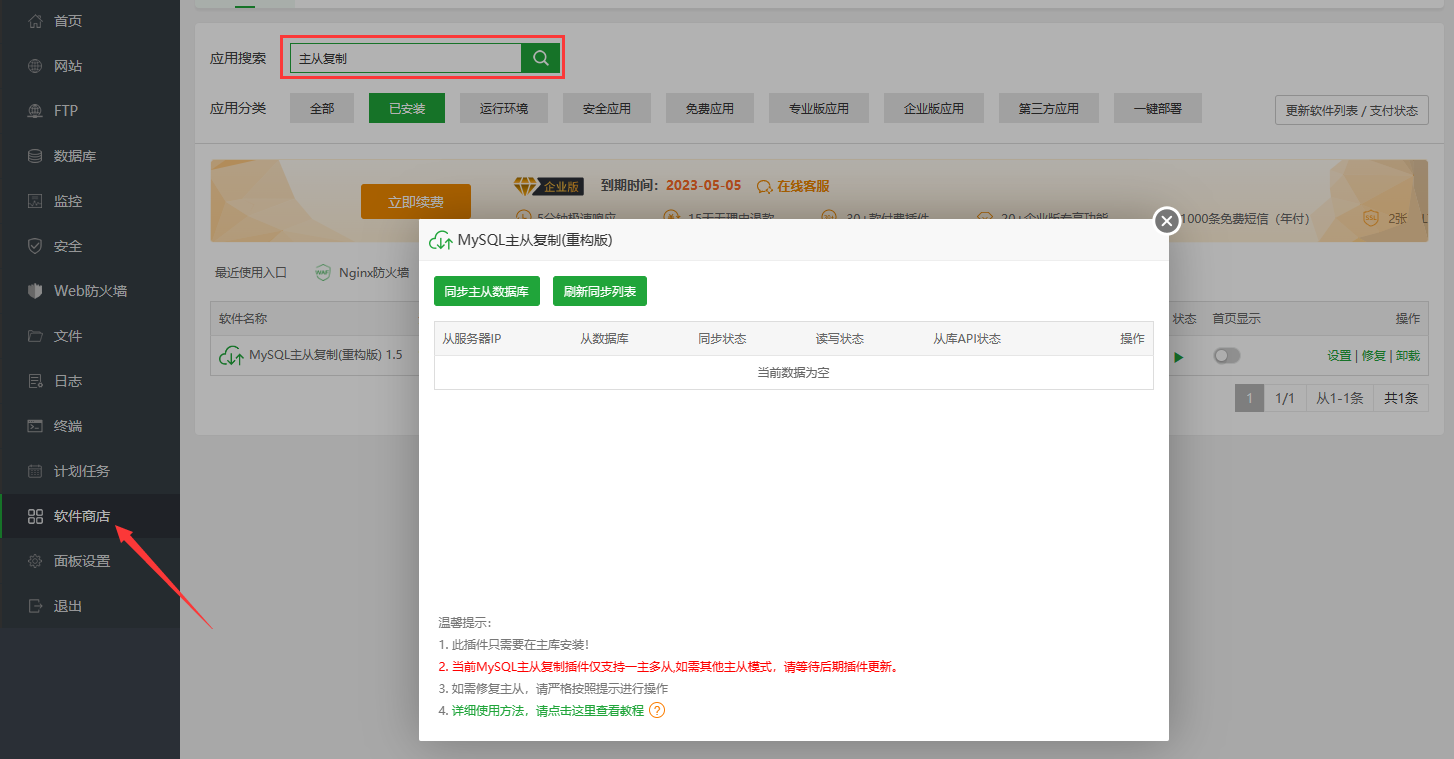Click the home house icon
Screen dimensions: 1454x759
35,21
